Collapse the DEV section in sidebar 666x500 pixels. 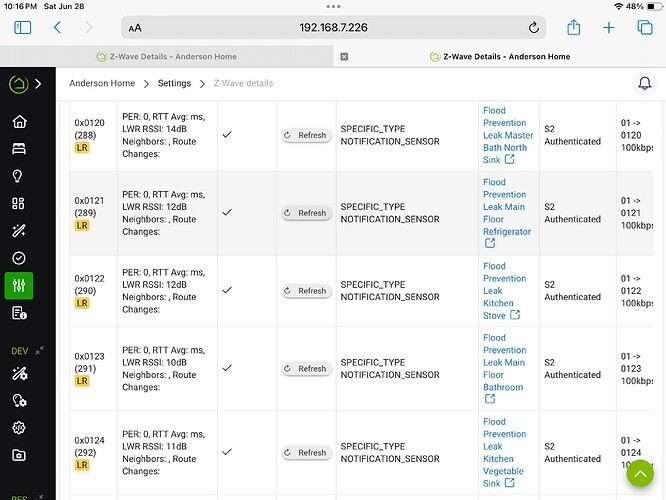[40, 350]
